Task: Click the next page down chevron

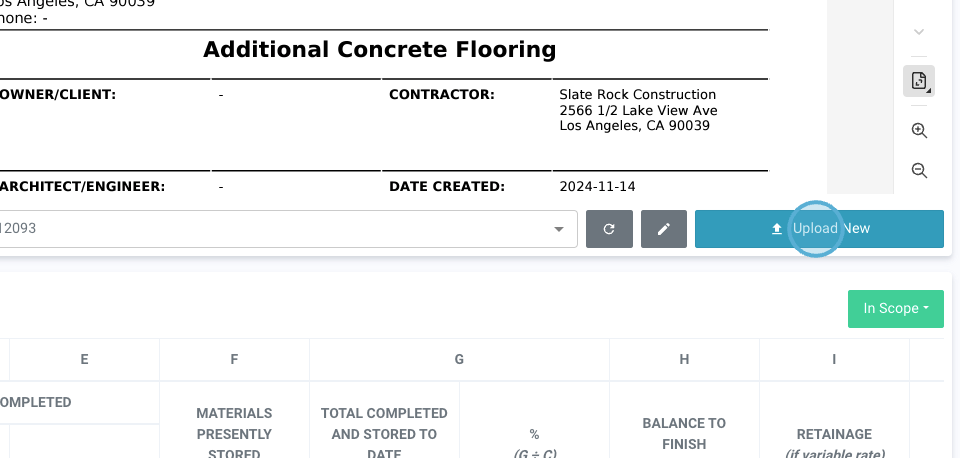Action: point(919,32)
